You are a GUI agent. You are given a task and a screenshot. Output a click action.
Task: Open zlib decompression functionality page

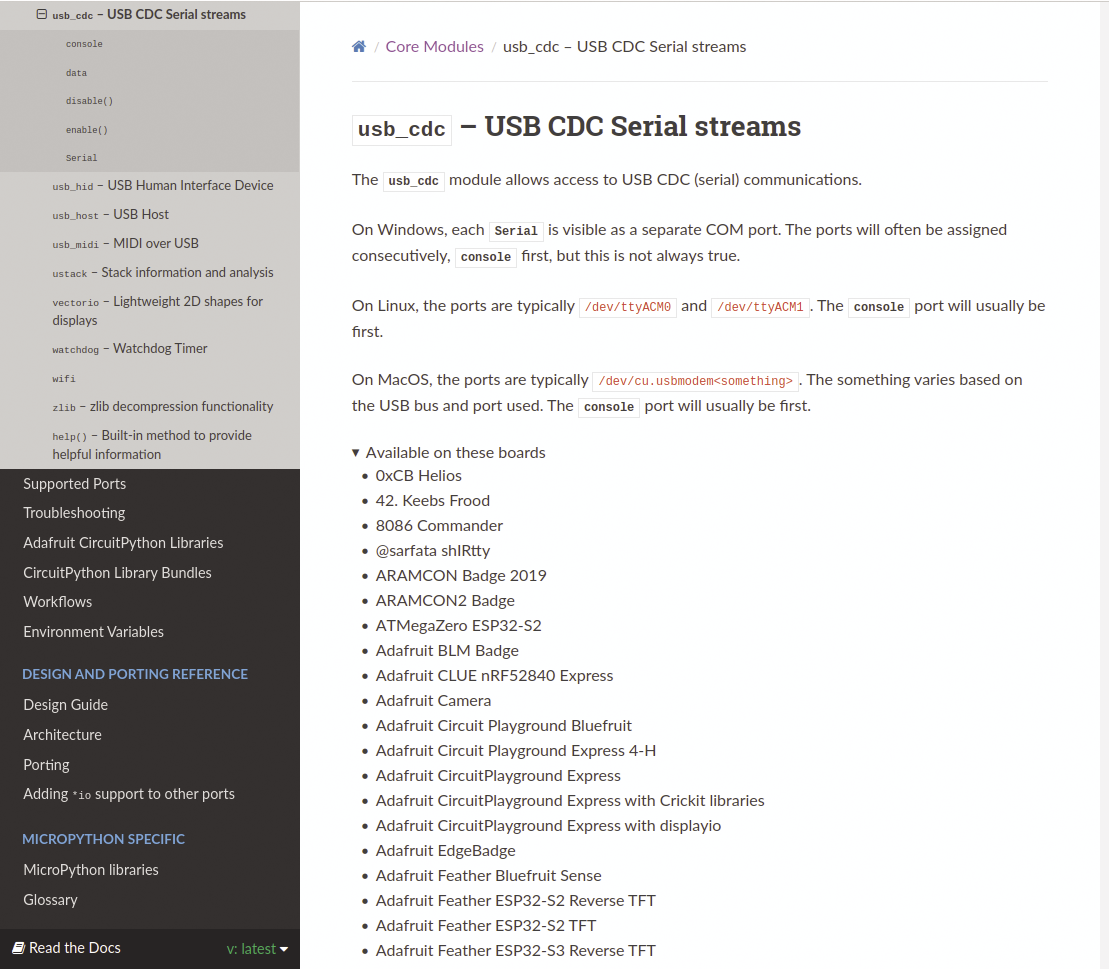(163, 407)
